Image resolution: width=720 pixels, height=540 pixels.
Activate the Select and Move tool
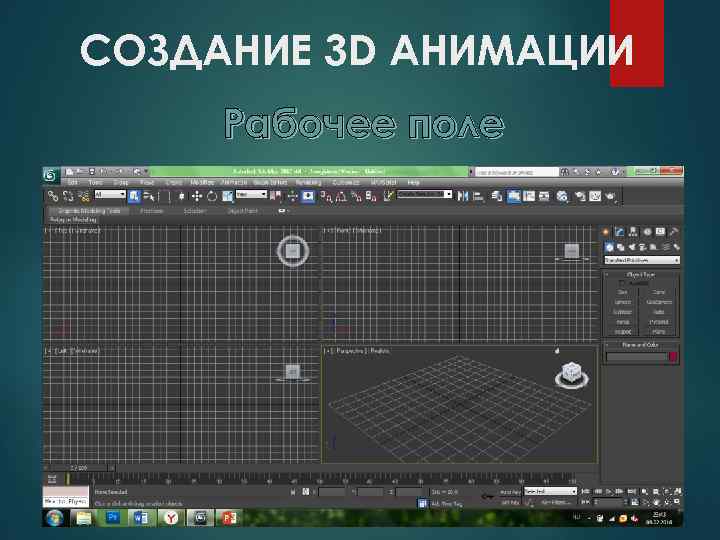pos(197,197)
